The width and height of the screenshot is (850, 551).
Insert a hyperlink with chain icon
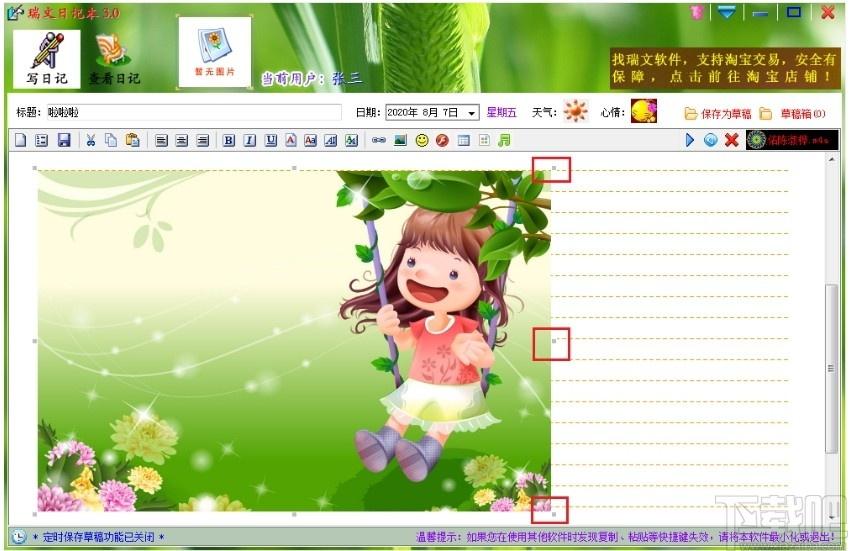(378, 140)
